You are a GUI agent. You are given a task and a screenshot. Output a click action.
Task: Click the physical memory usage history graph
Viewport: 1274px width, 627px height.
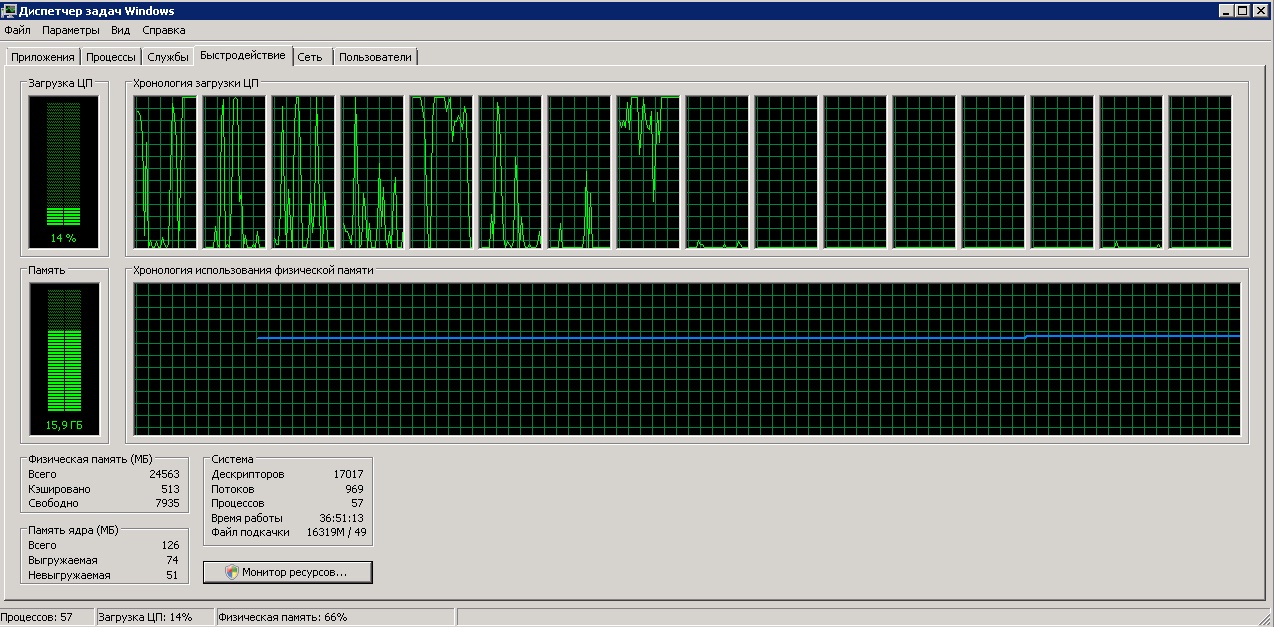pos(686,360)
